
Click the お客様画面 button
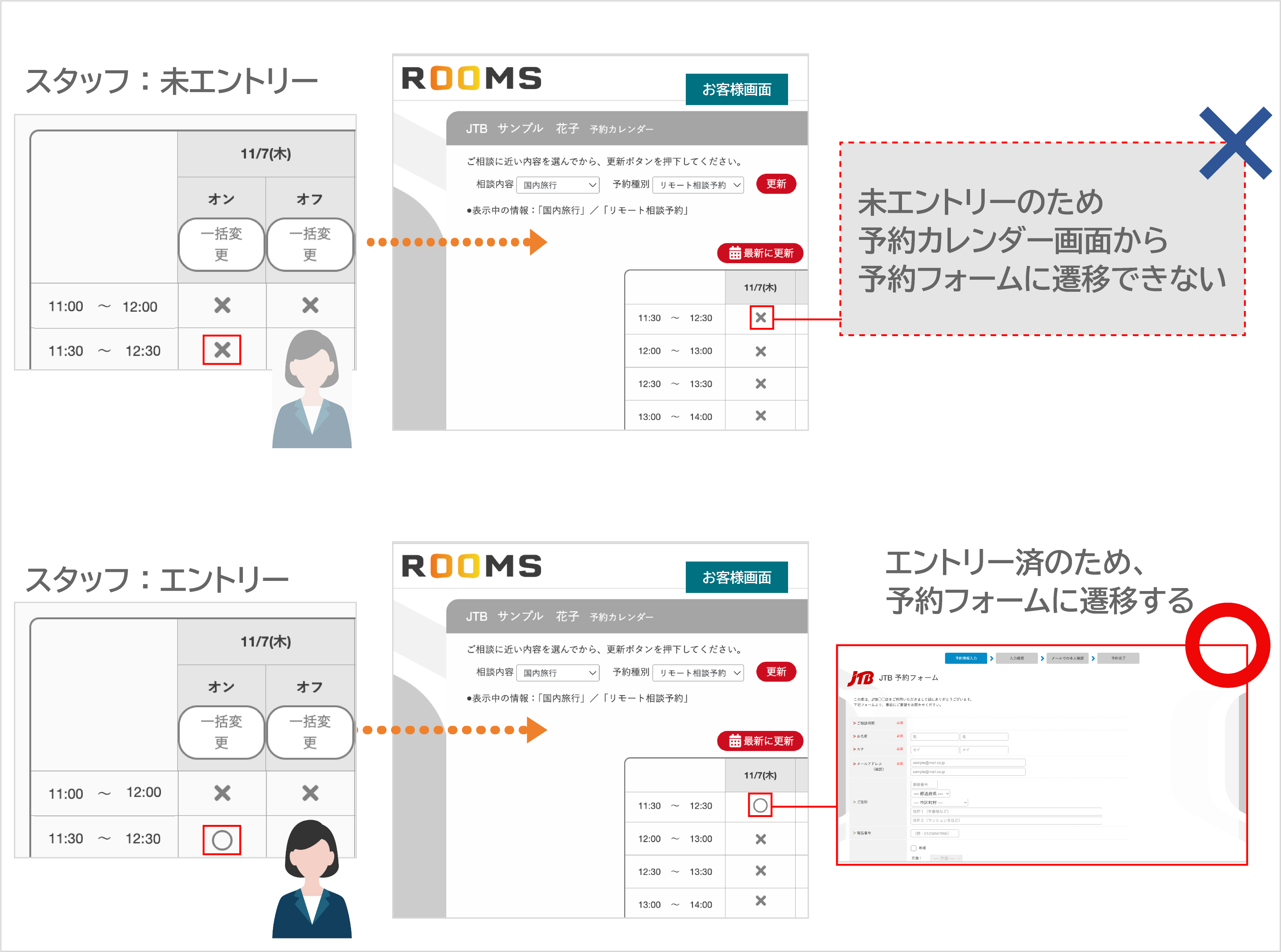pyautogui.click(x=737, y=89)
